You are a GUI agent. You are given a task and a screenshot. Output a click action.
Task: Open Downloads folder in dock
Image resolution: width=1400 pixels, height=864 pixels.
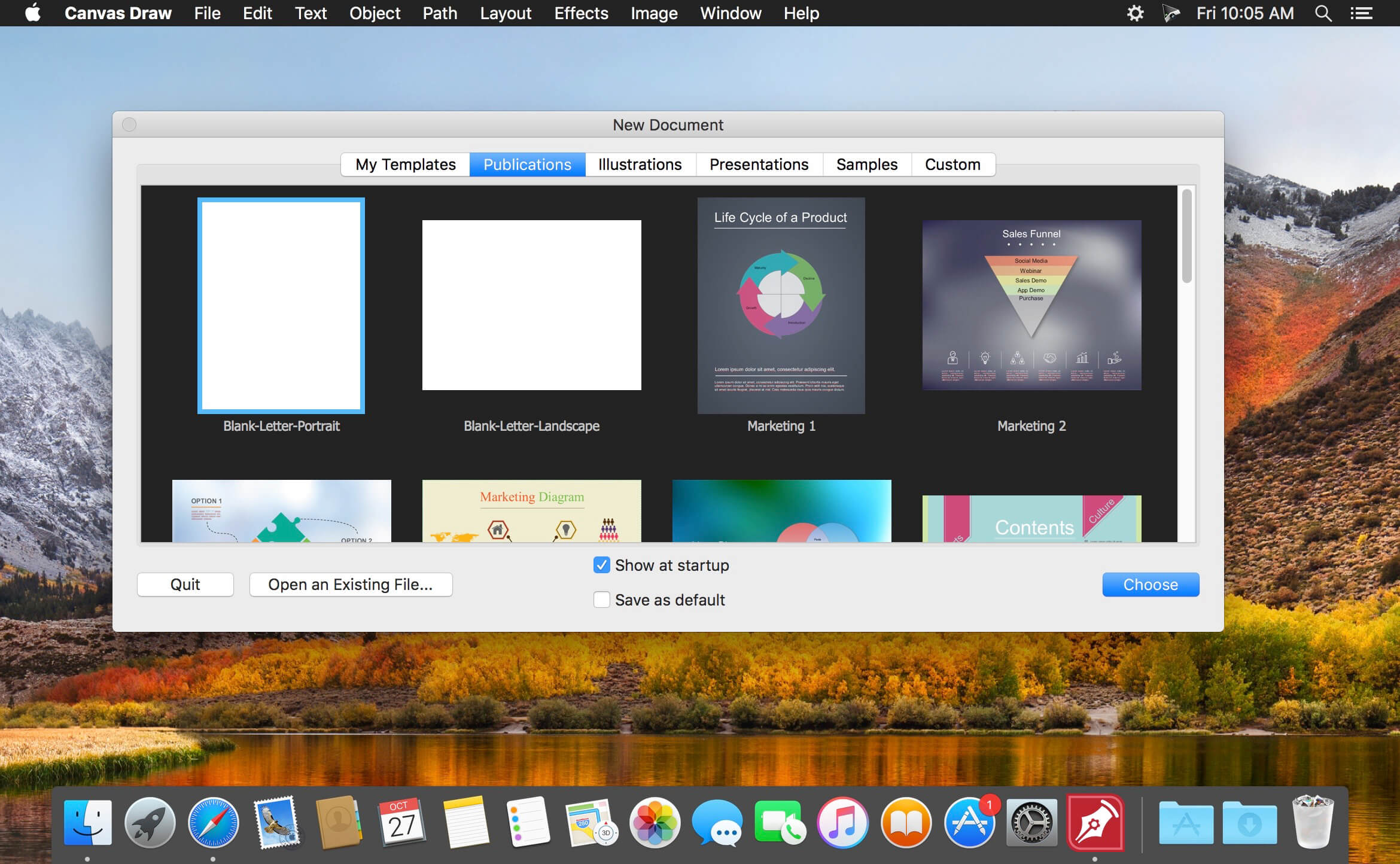click(x=1249, y=823)
